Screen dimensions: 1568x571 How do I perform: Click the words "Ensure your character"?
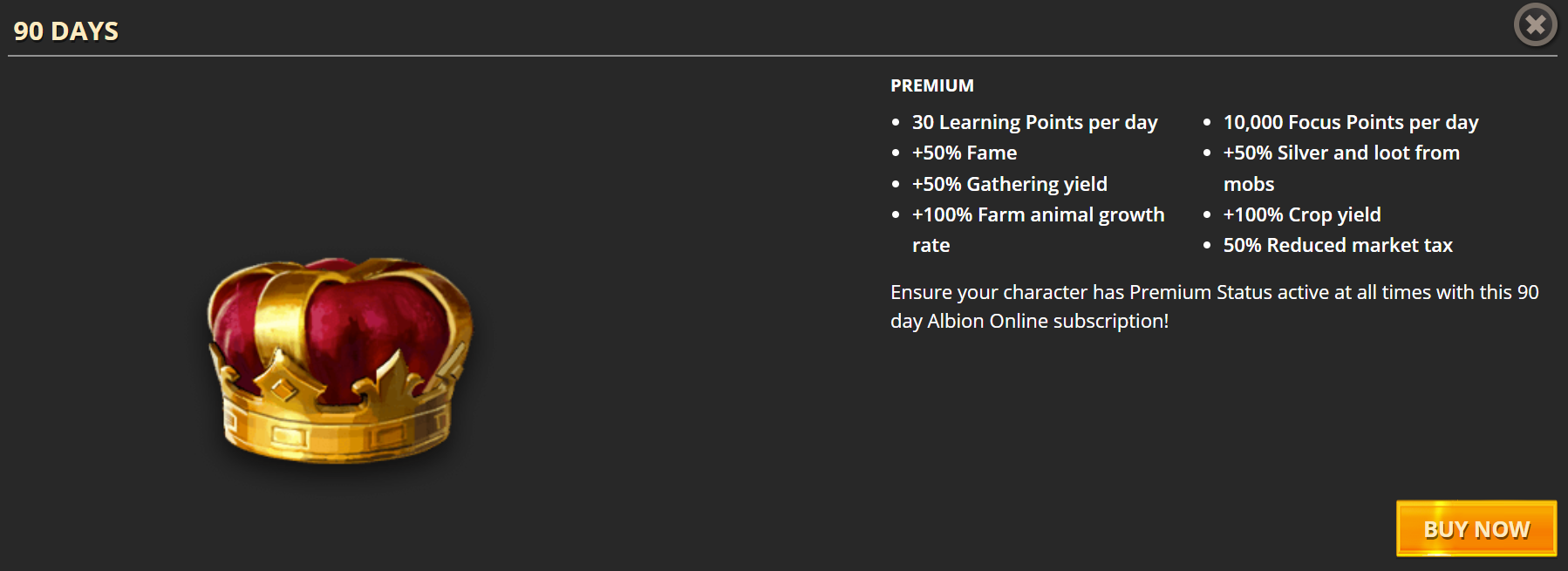coord(989,293)
